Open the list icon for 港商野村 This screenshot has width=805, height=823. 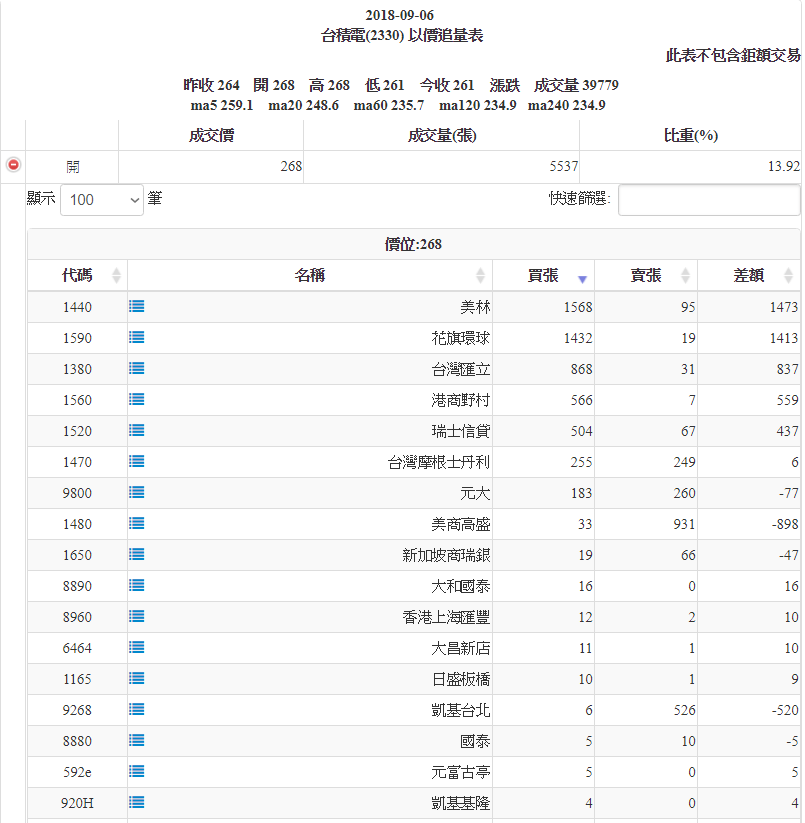137,399
